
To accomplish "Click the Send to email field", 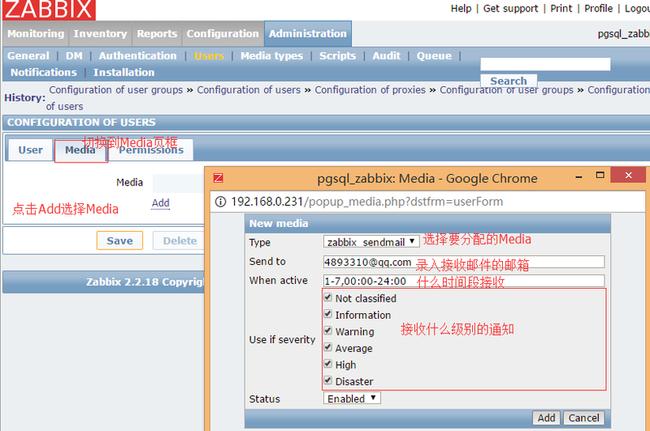I will [x=463, y=262].
